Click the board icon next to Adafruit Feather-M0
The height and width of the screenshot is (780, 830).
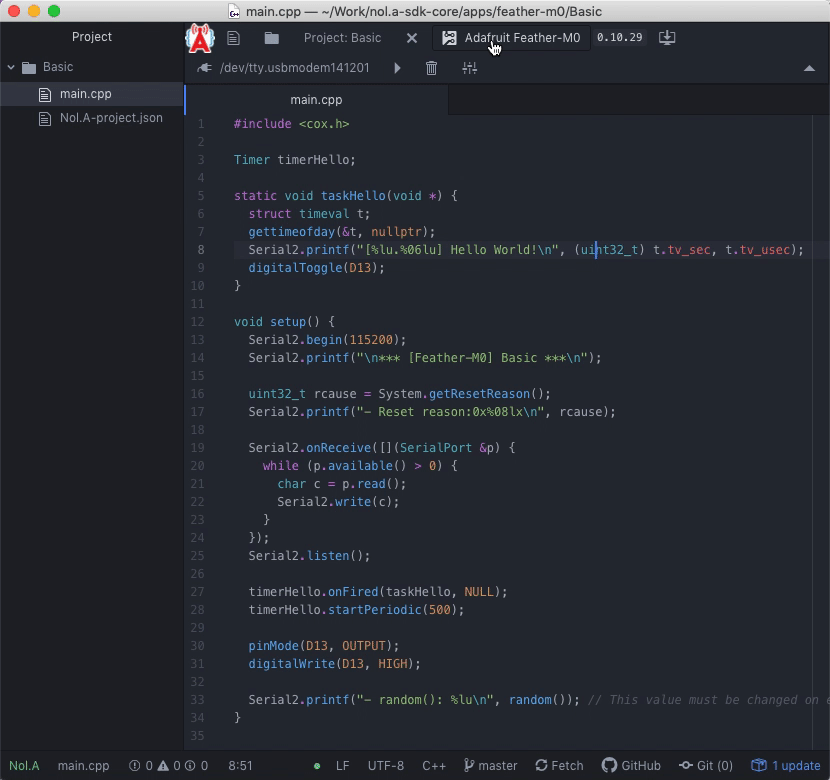(x=449, y=38)
